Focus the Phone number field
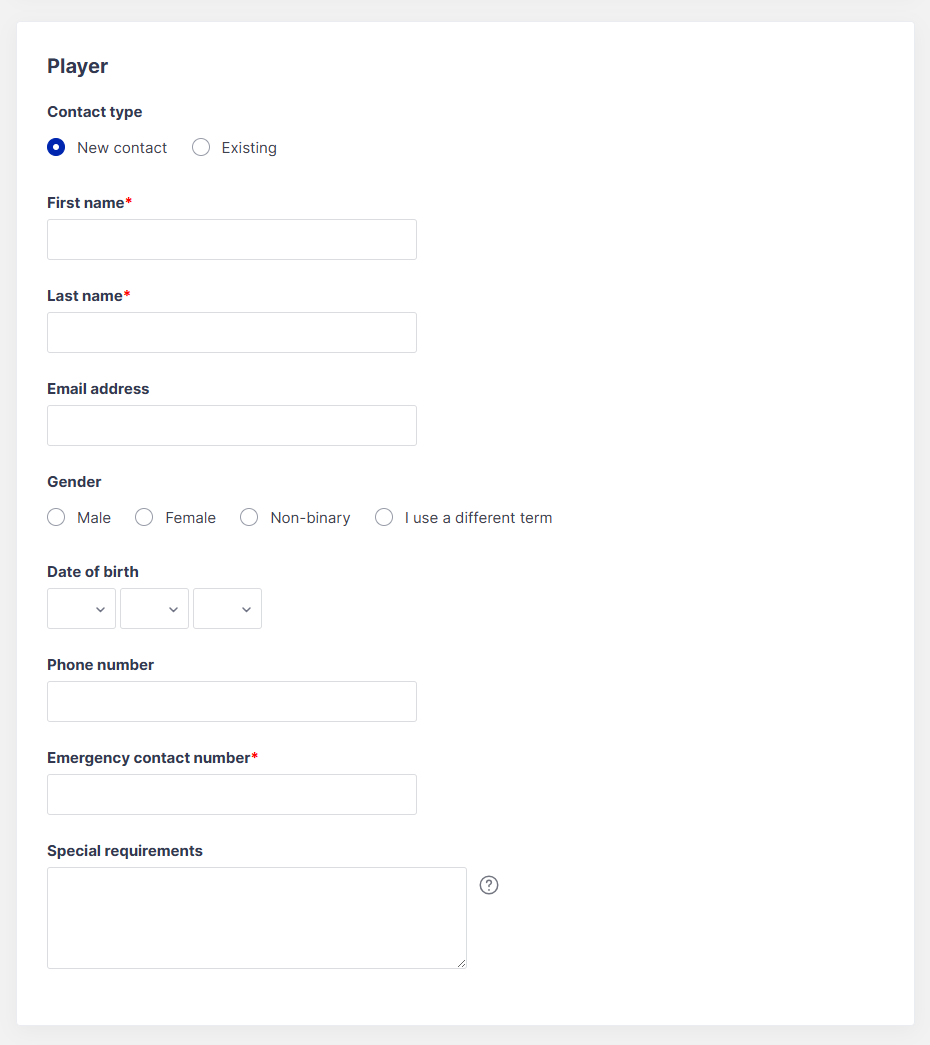This screenshot has height=1045, width=930. tap(231, 701)
